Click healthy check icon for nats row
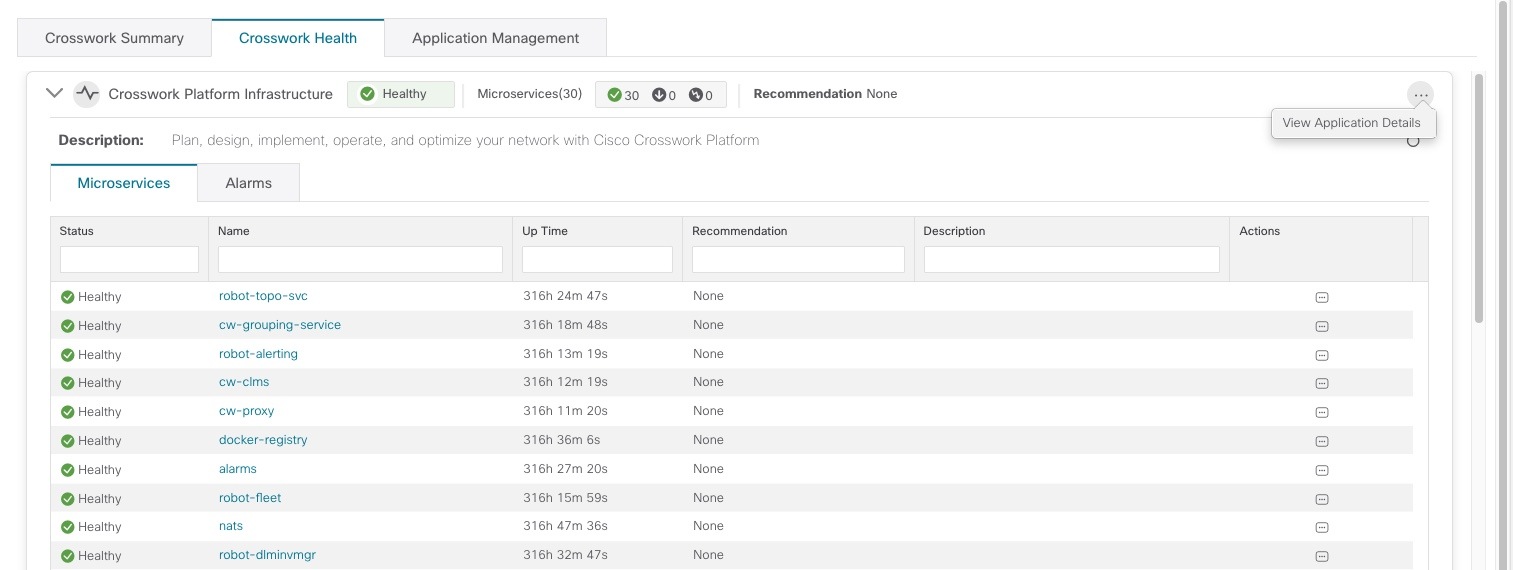The height and width of the screenshot is (570, 1513). pyautogui.click(x=67, y=527)
